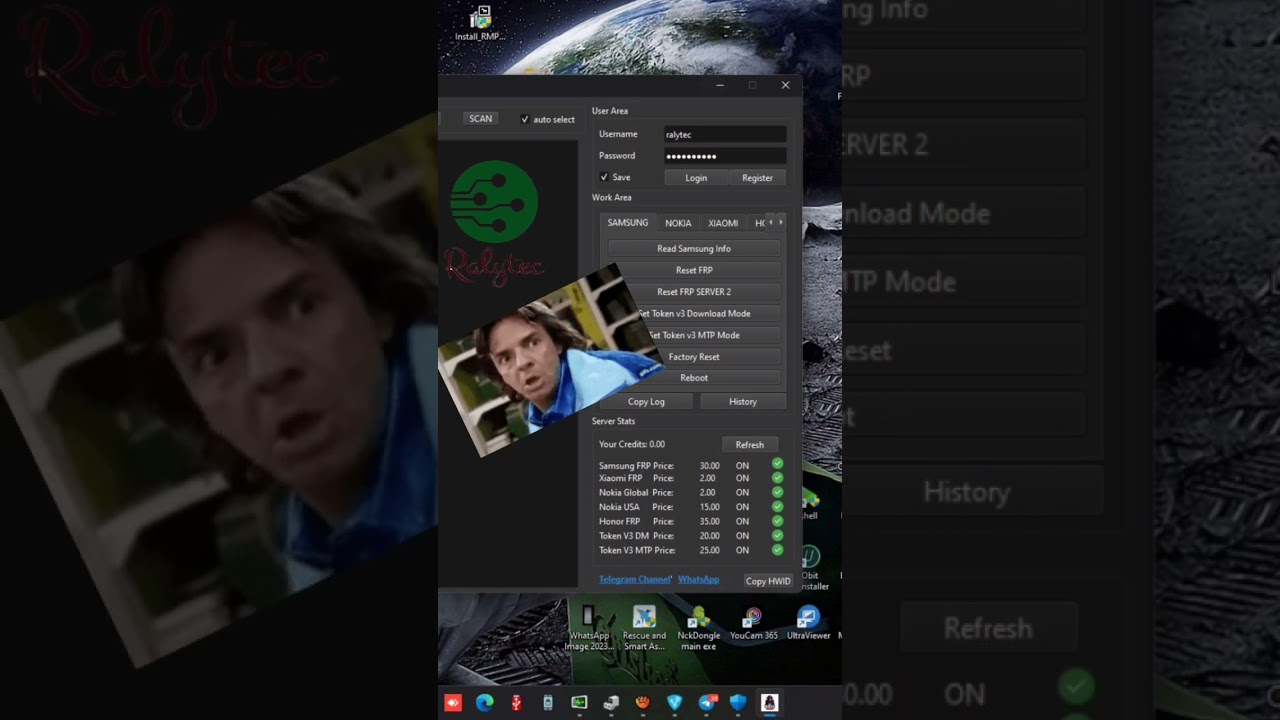Click Reset FRP SERVER 2 button
The image size is (1280, 720).
(x=694, y=292)
